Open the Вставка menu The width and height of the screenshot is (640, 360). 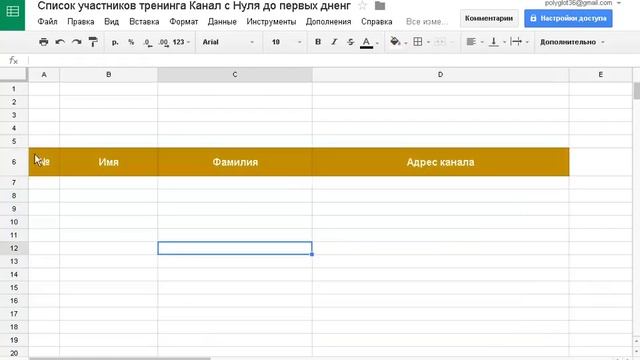tap(144, 22)
